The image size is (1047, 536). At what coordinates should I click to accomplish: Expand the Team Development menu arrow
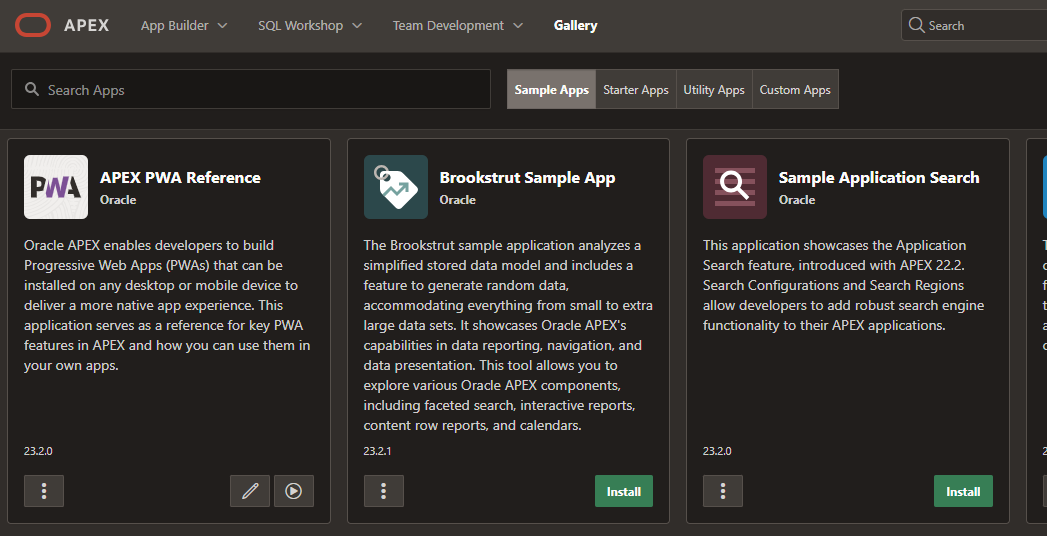pyautogui.click(x=517, y=25)
